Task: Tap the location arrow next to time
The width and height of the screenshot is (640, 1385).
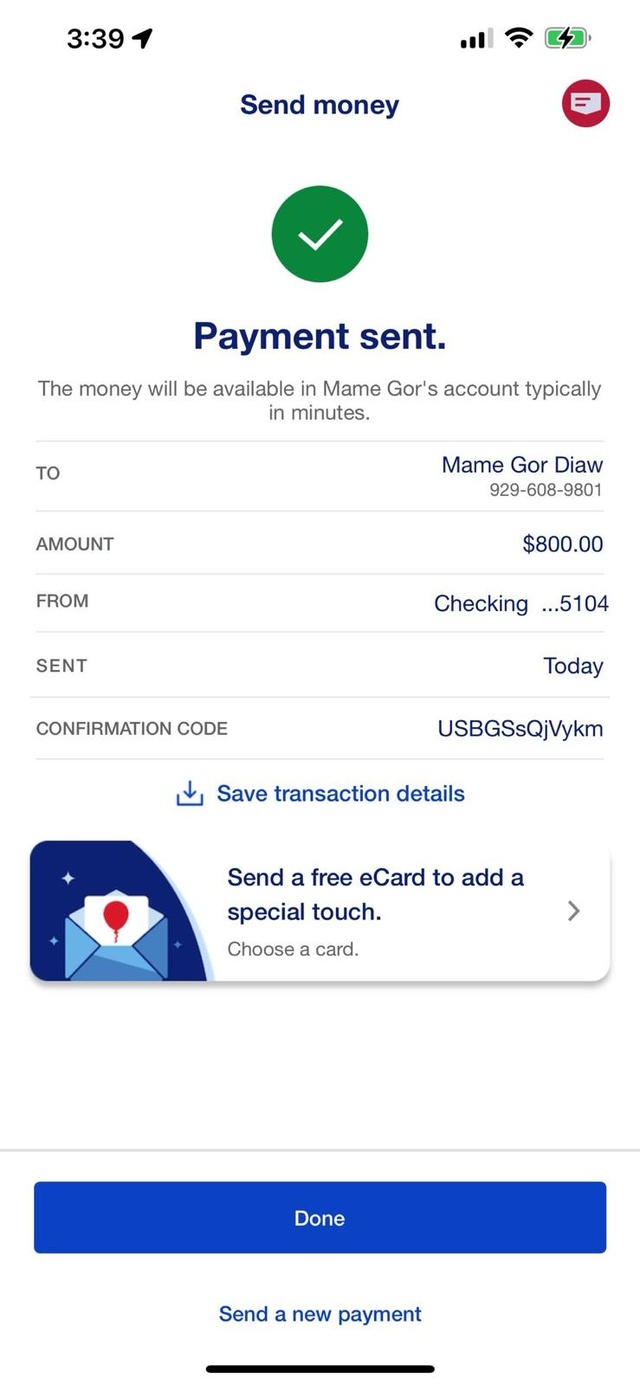Action: (142, 39)
